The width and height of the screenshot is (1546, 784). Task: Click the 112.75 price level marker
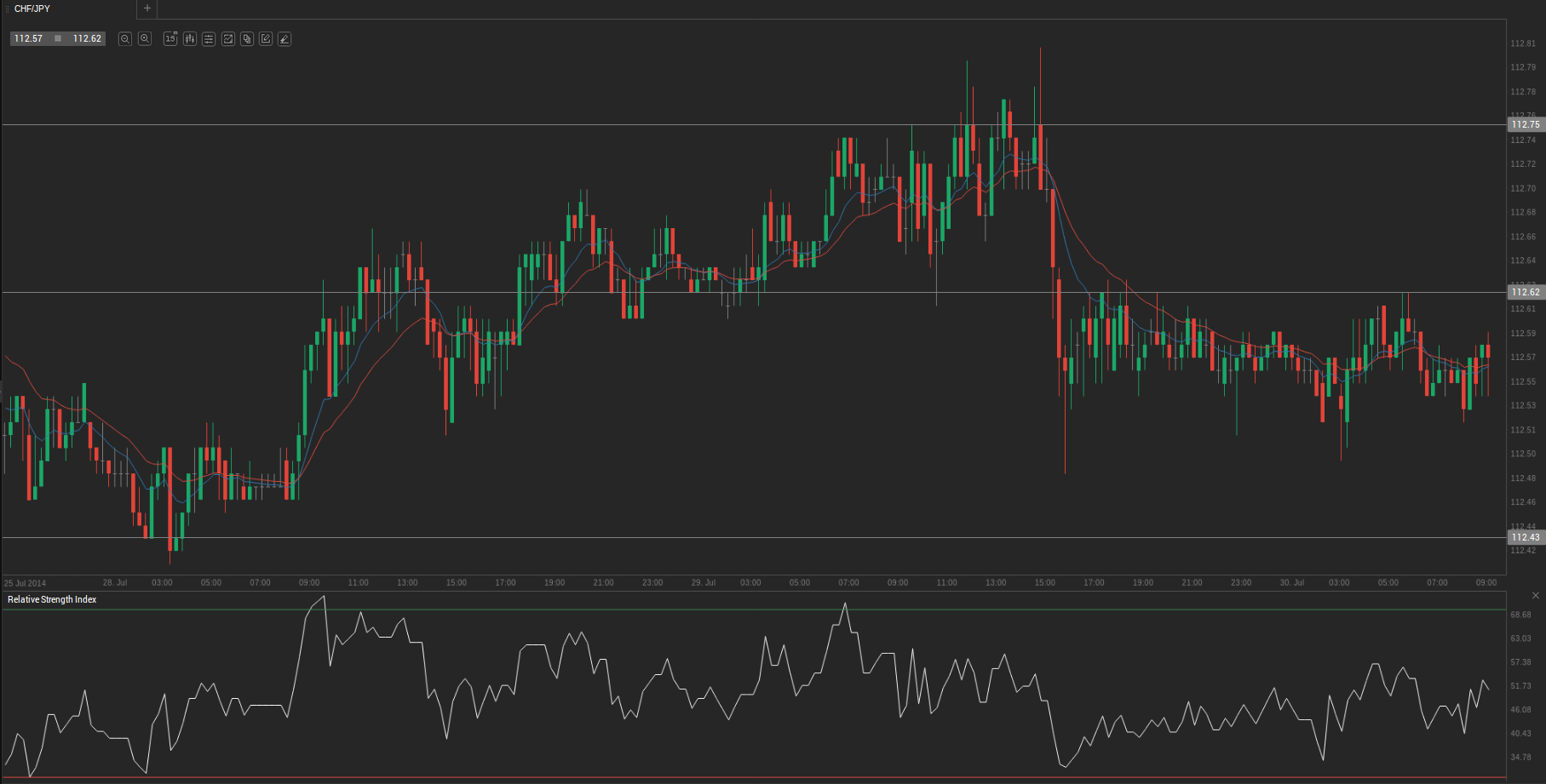pos(1525,124)
